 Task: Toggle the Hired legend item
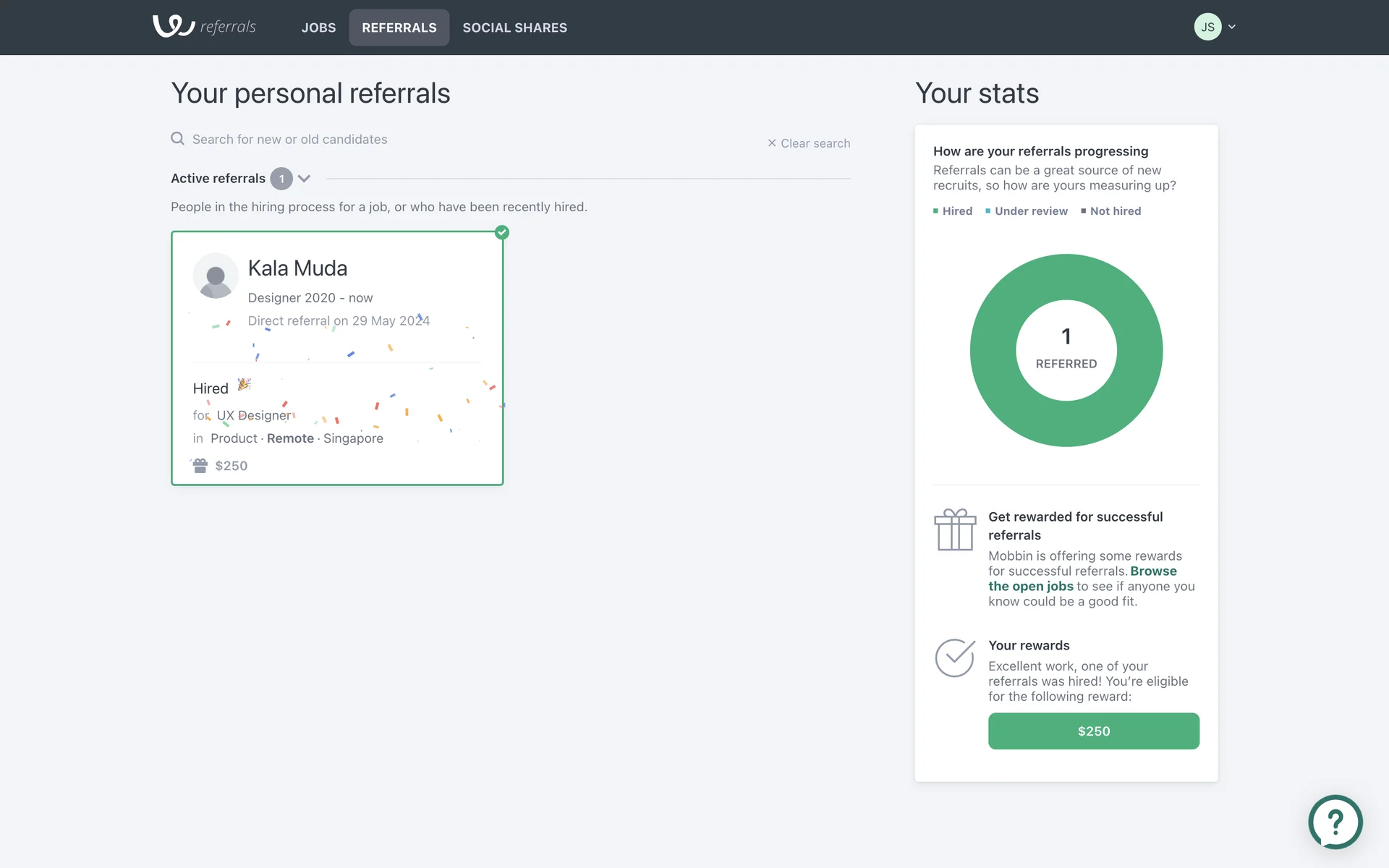click(x=953, y=211)
